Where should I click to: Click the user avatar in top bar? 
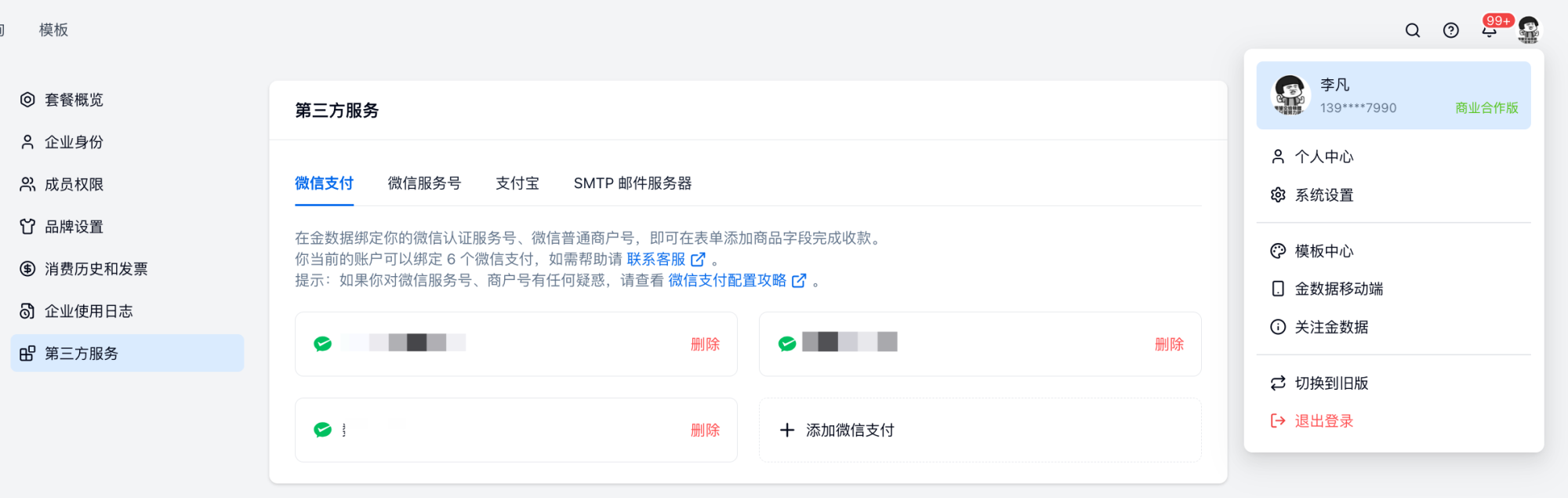point(1528,30)
